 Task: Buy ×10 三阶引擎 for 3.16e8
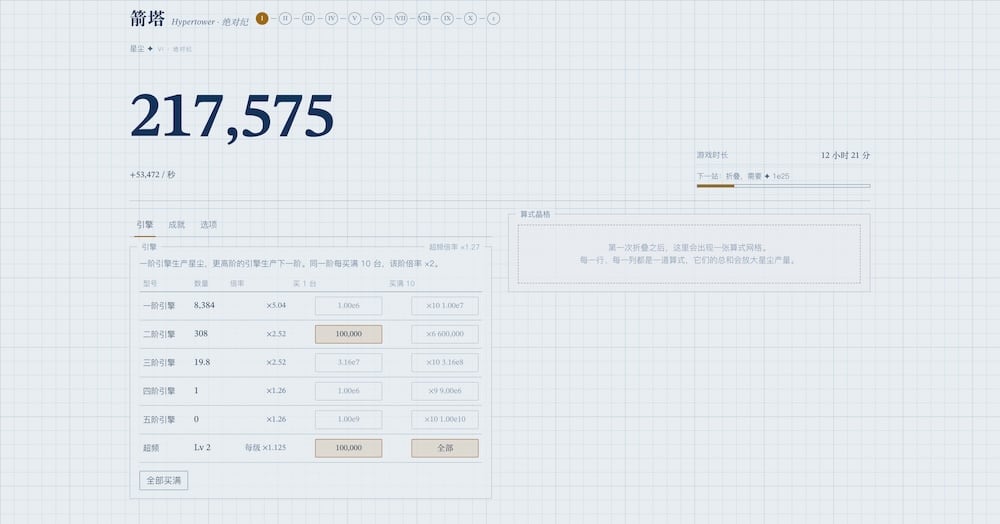(x=445, y=362)
